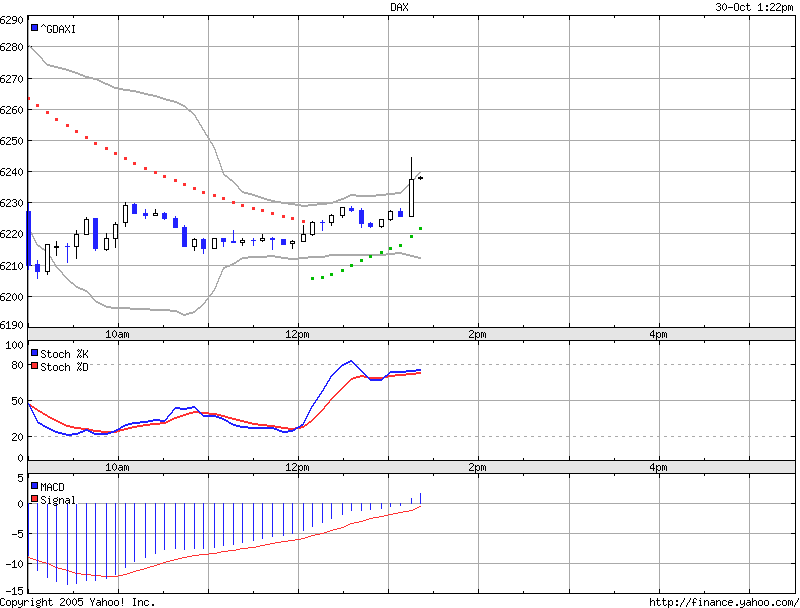Click the MACD axis label -15
Screen dimensions: 800x608
(x=14, y=591)
